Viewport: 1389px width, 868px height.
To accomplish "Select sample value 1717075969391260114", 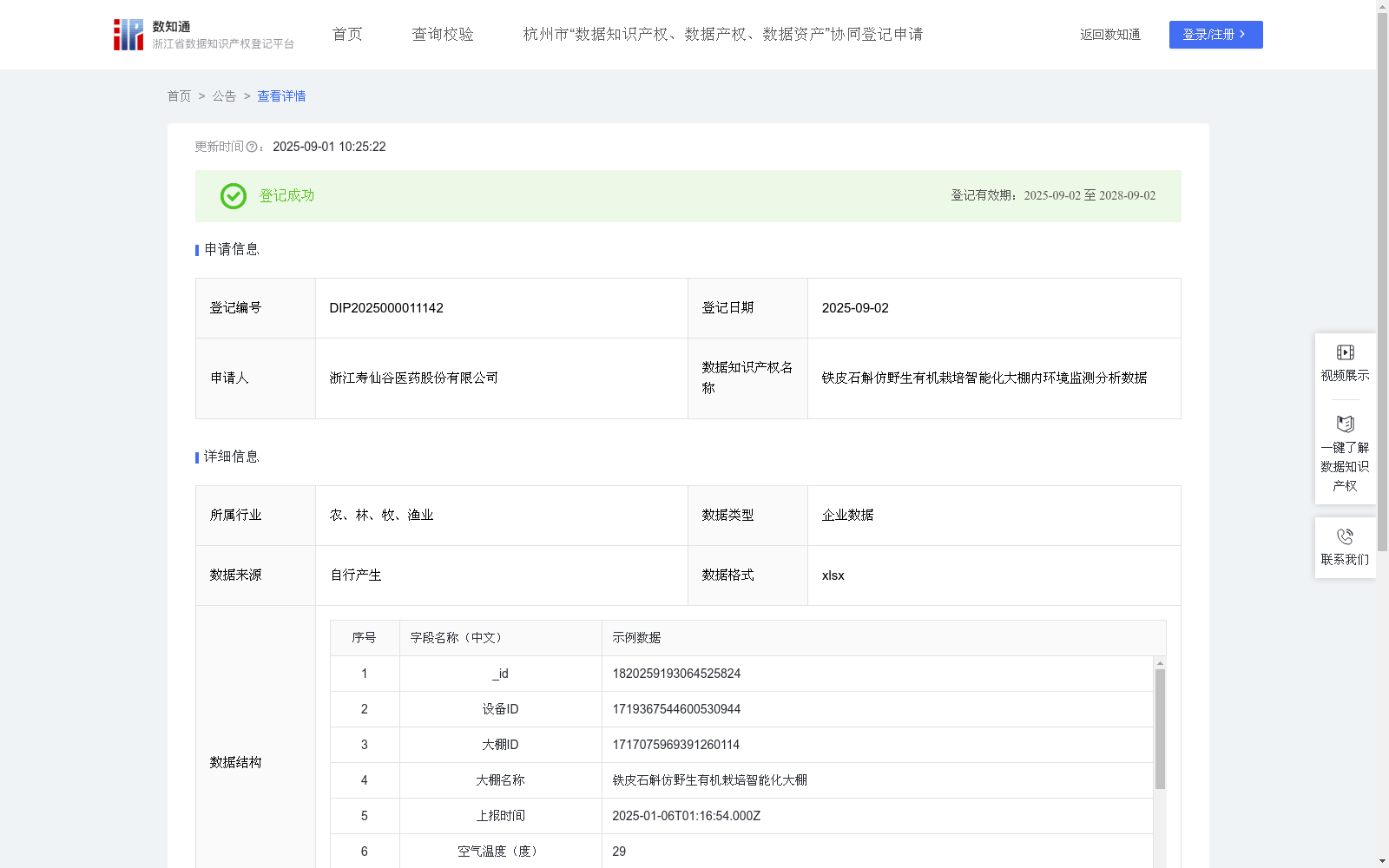I will coord(676,745).
